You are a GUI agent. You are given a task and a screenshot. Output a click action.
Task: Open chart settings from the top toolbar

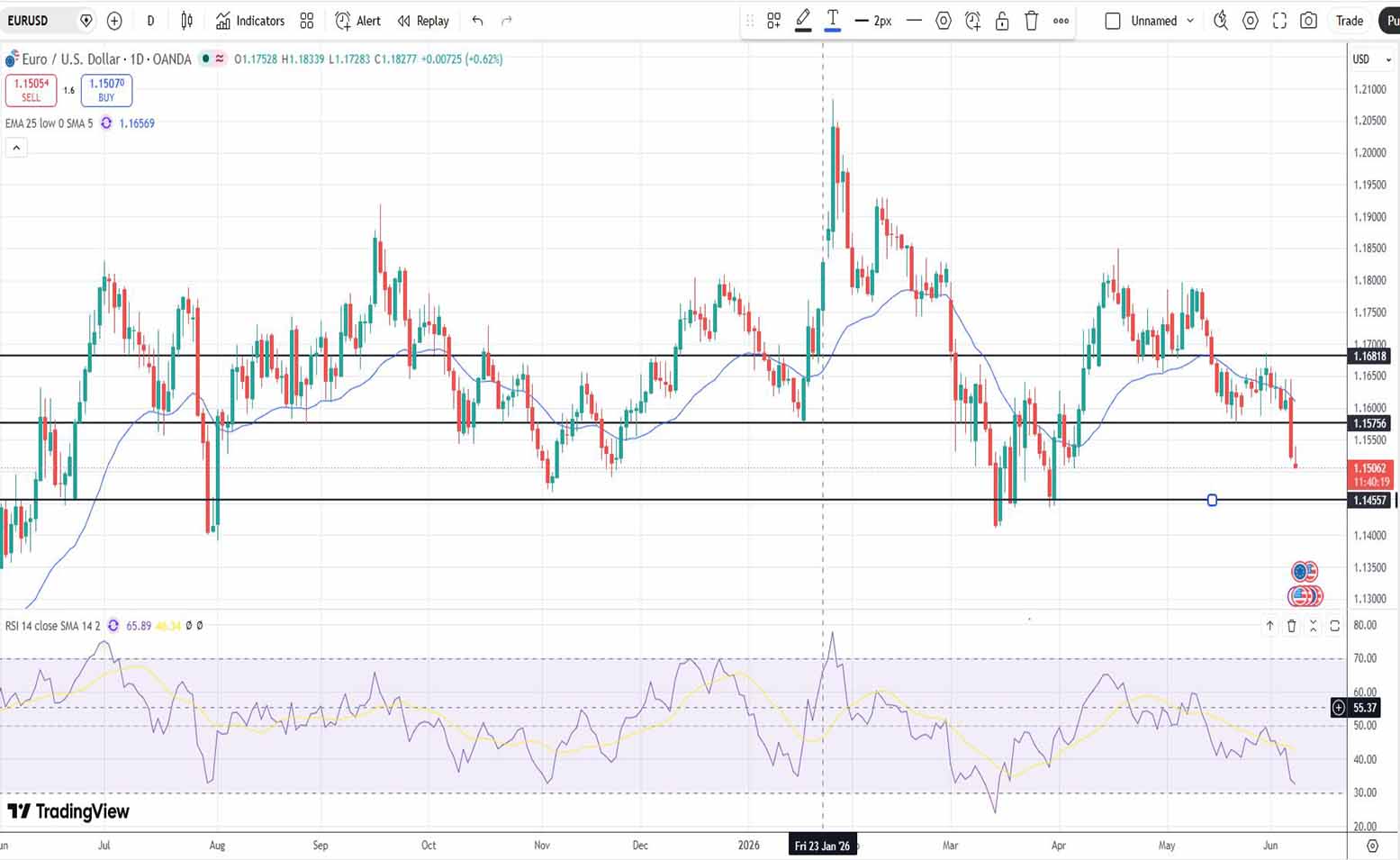click(x=1251, y=20)
